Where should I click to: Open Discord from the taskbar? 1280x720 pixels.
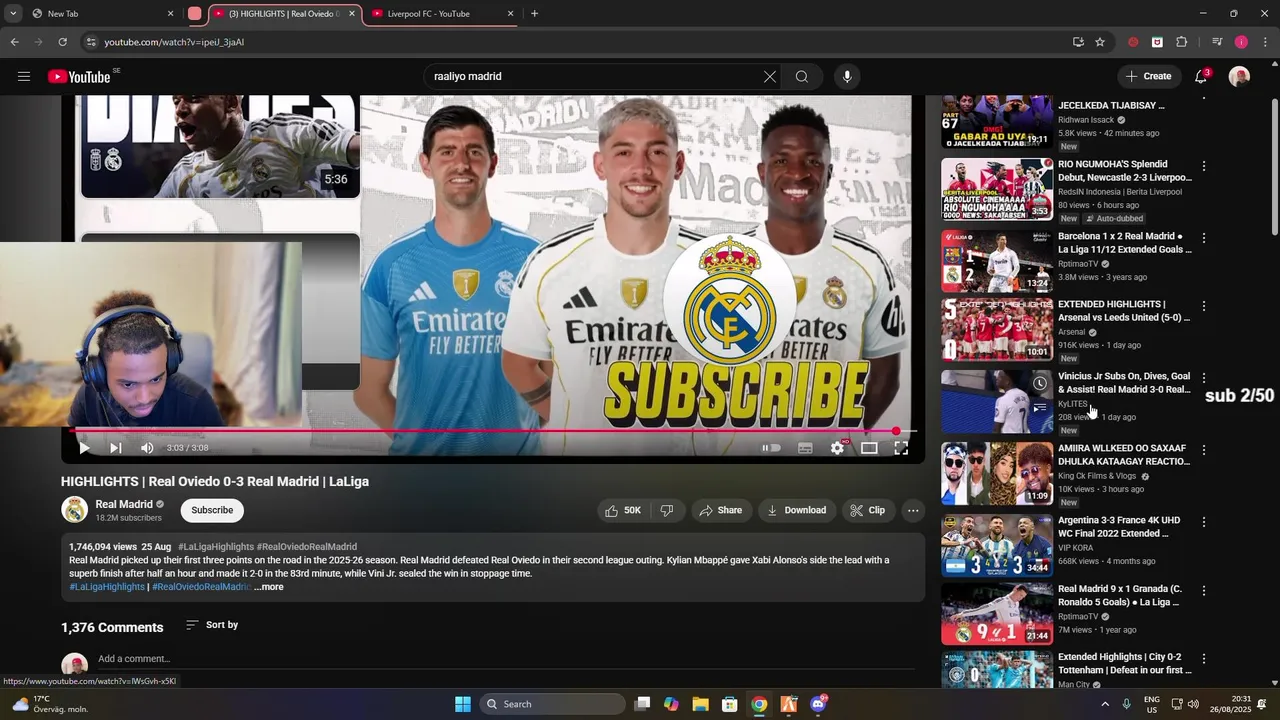[x=818, y=704]
